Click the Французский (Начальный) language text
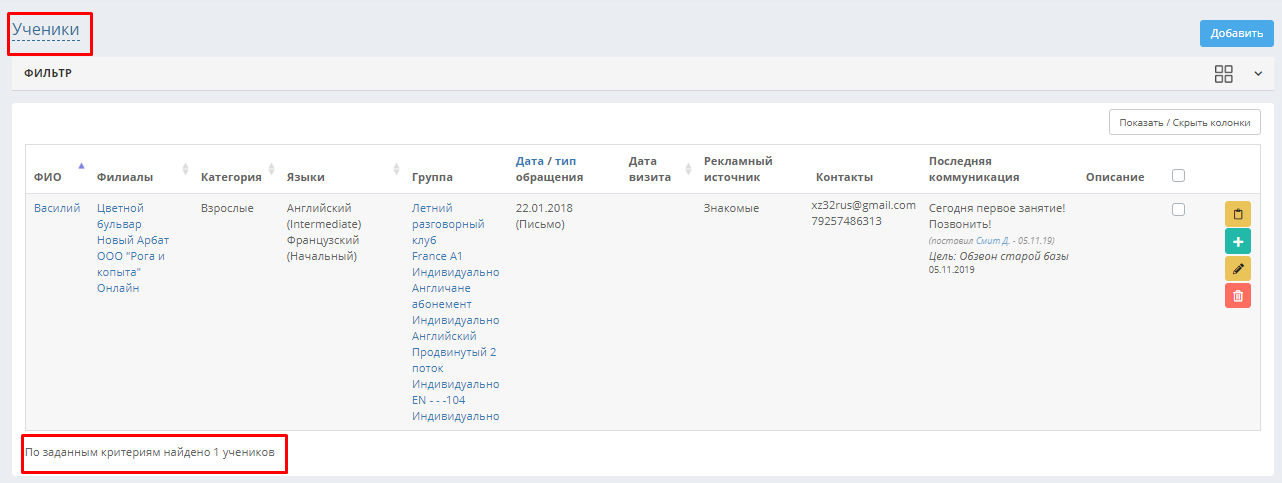This screenshot has width=1282, height=483. [x=323, y=248]
